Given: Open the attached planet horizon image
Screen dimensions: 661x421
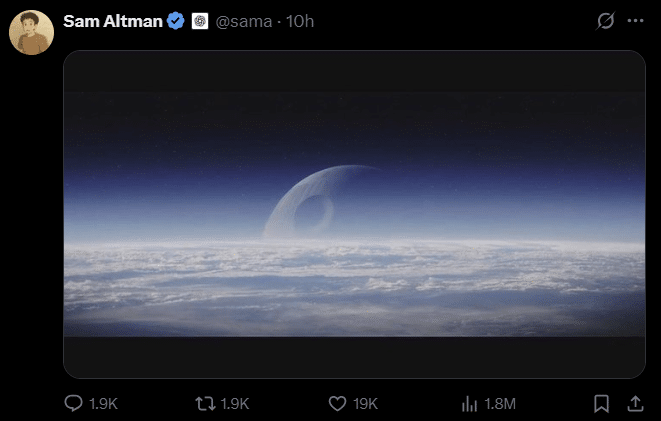Looking at the screenshot, I should point(354,214).
